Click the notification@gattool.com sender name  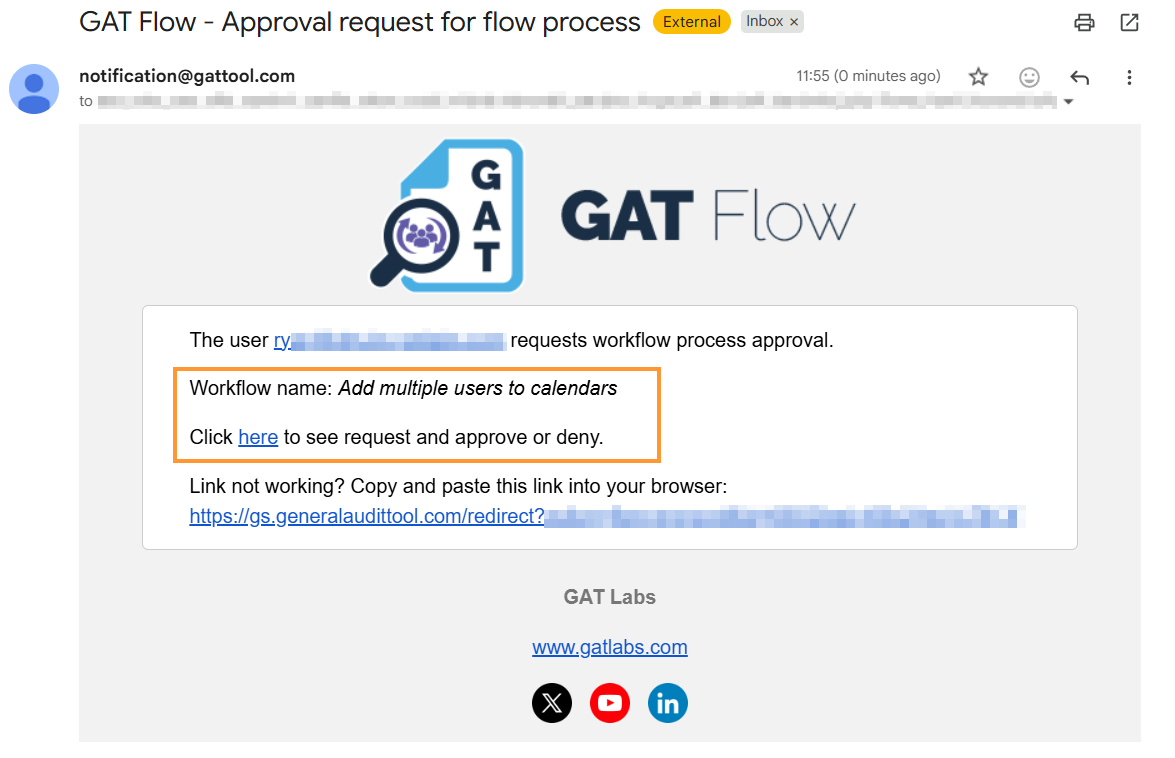[187, 76]
